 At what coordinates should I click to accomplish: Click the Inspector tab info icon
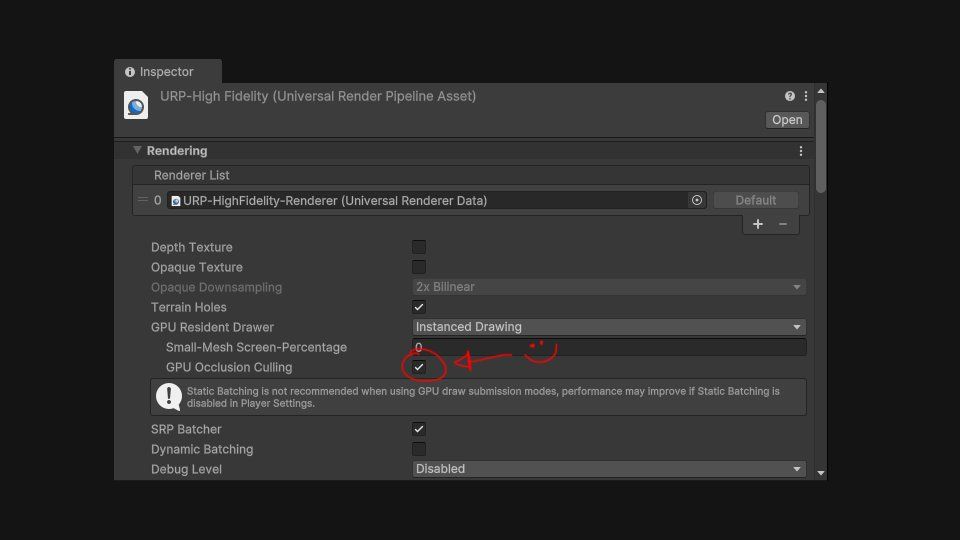pyautogui.click(x=130, y=72)
